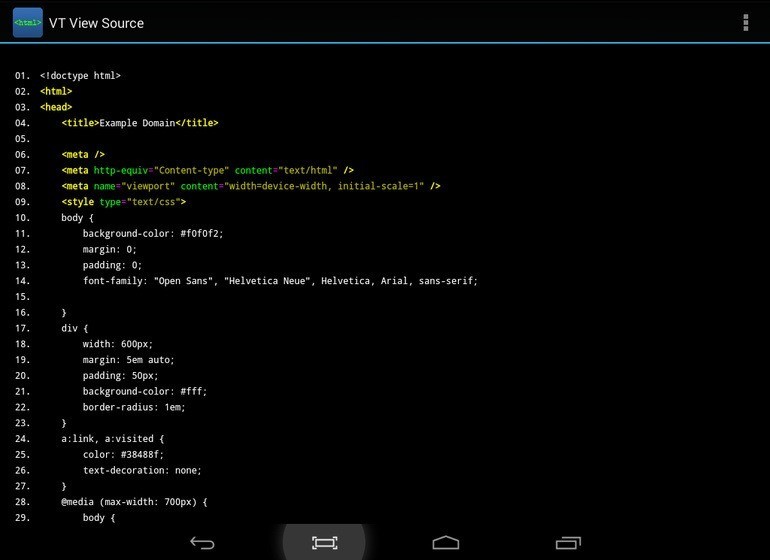Click the a:link, a:visited selector line
Viewport: 770px width, 560px height.
112,439
